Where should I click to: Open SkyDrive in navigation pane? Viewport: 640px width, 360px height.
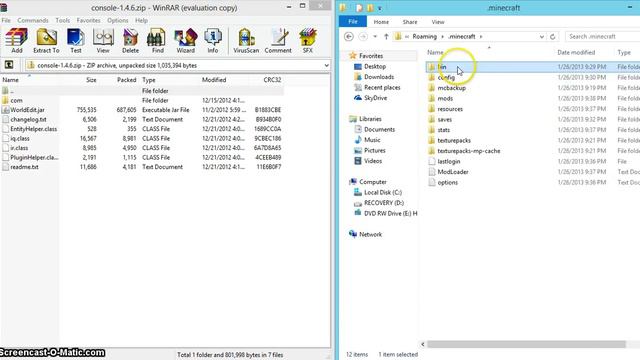click(x=376, y=98)
